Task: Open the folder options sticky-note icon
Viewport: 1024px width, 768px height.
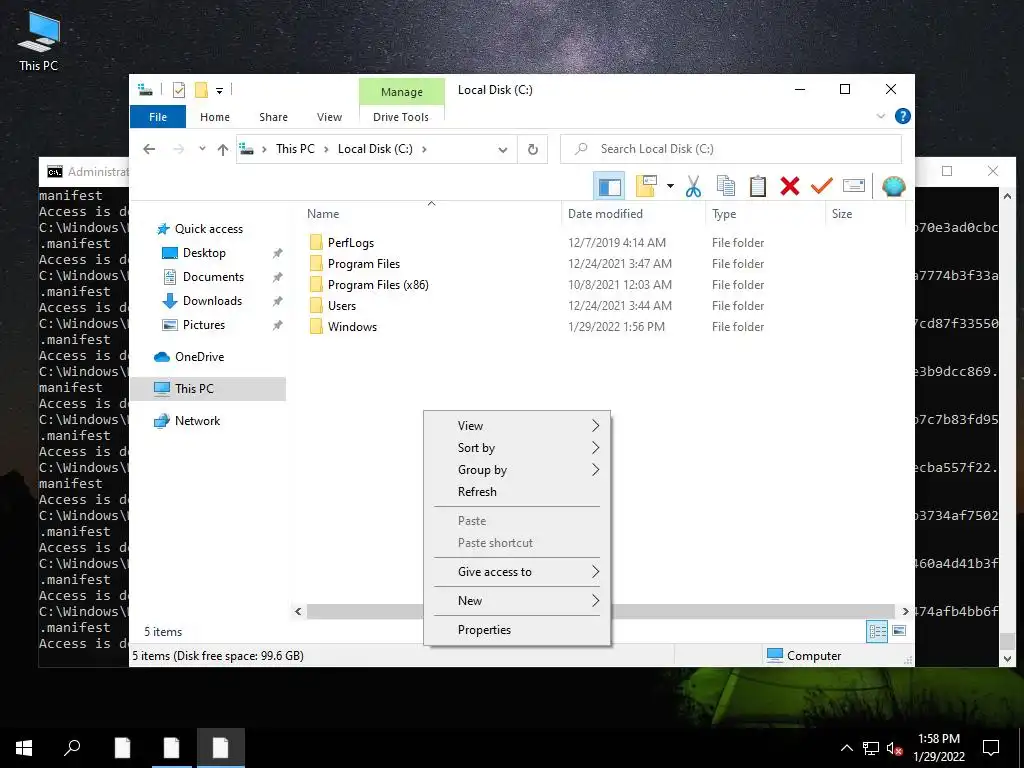Action: point(646,186)
